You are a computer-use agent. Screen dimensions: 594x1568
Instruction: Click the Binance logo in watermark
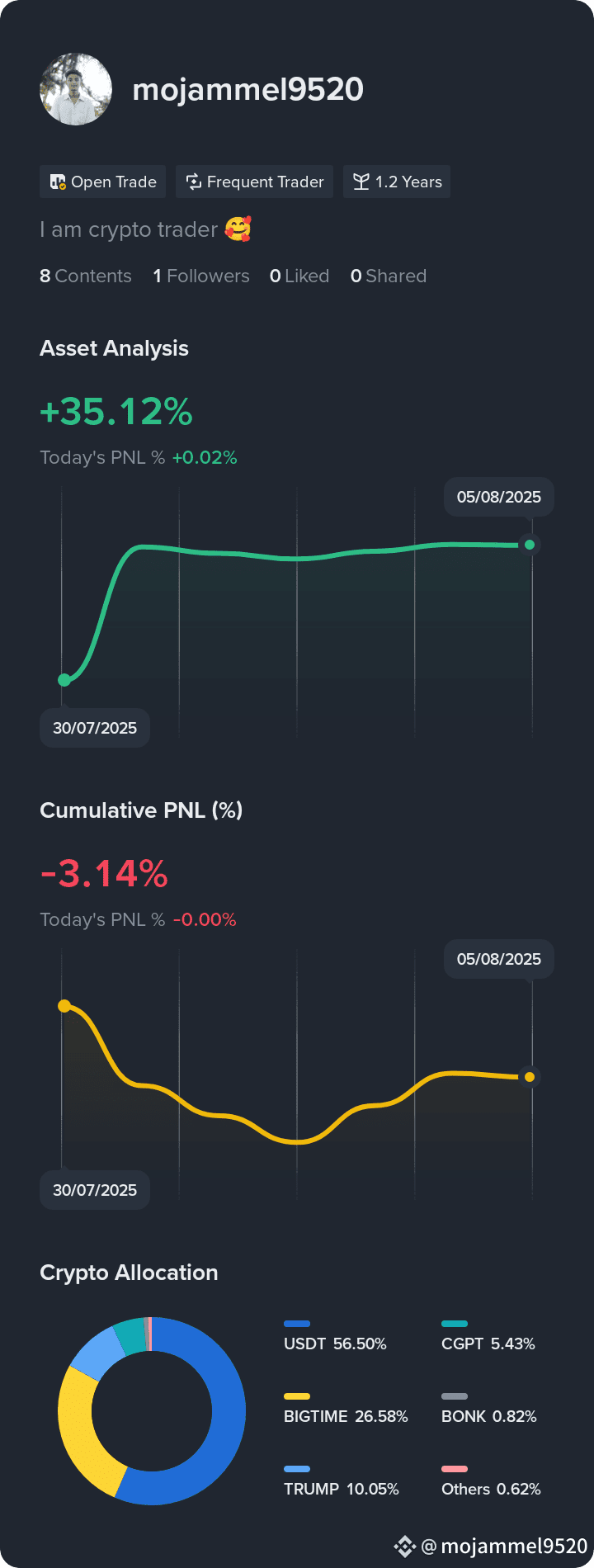tap(404, 1546)
